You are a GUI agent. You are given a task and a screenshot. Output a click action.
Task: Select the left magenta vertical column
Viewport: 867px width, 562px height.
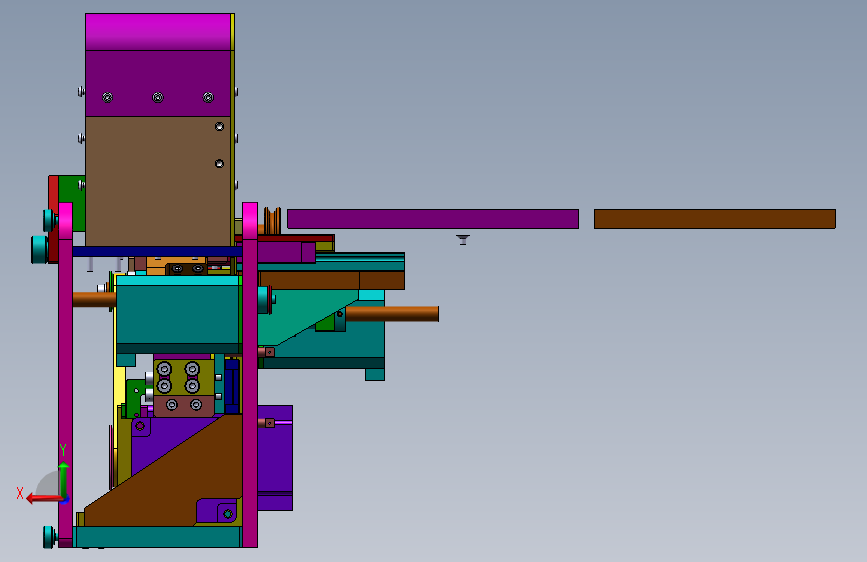click(65, 375)
